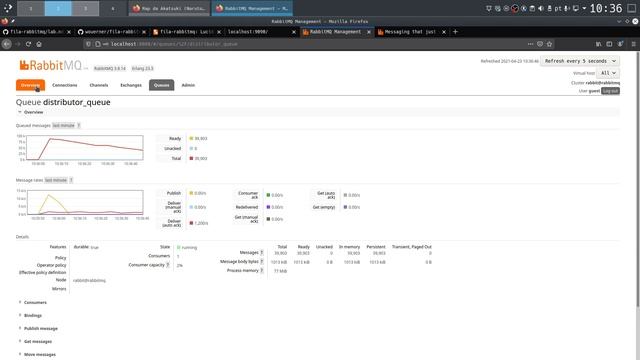
Task: Click the yellow Ready color swatch
Action: (191, 138)
